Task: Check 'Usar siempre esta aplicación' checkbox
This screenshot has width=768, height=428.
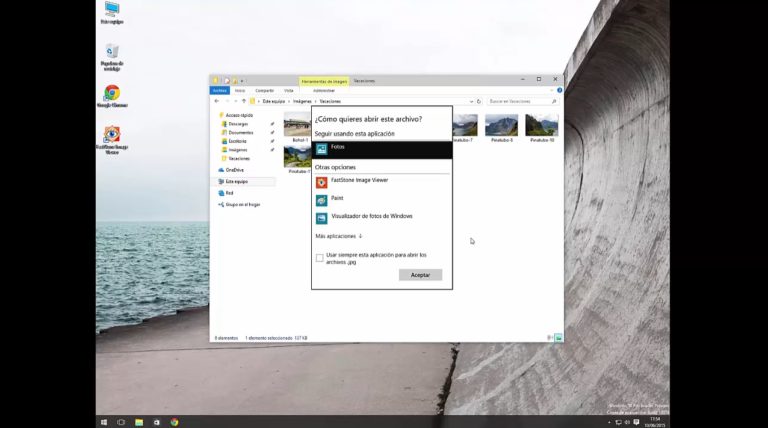Action: [320, 258]
